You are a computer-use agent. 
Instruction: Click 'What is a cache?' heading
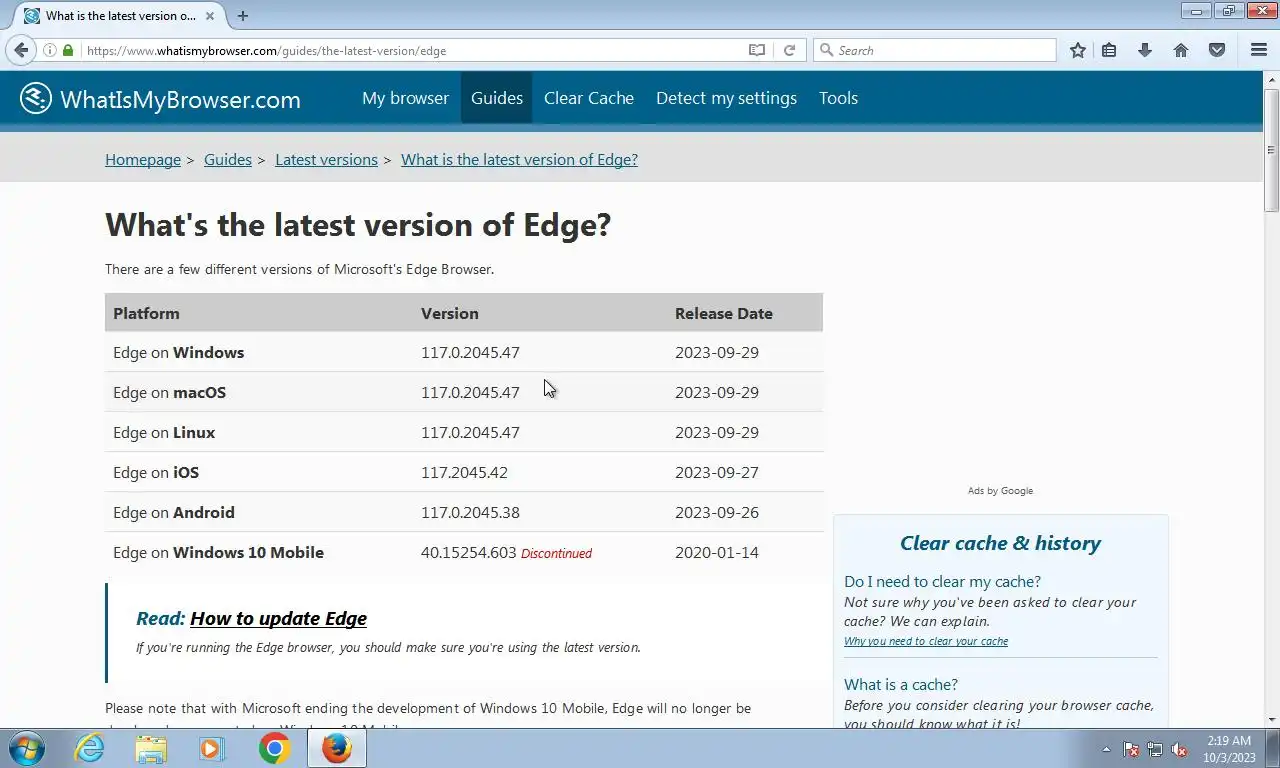tap(901, 684)
